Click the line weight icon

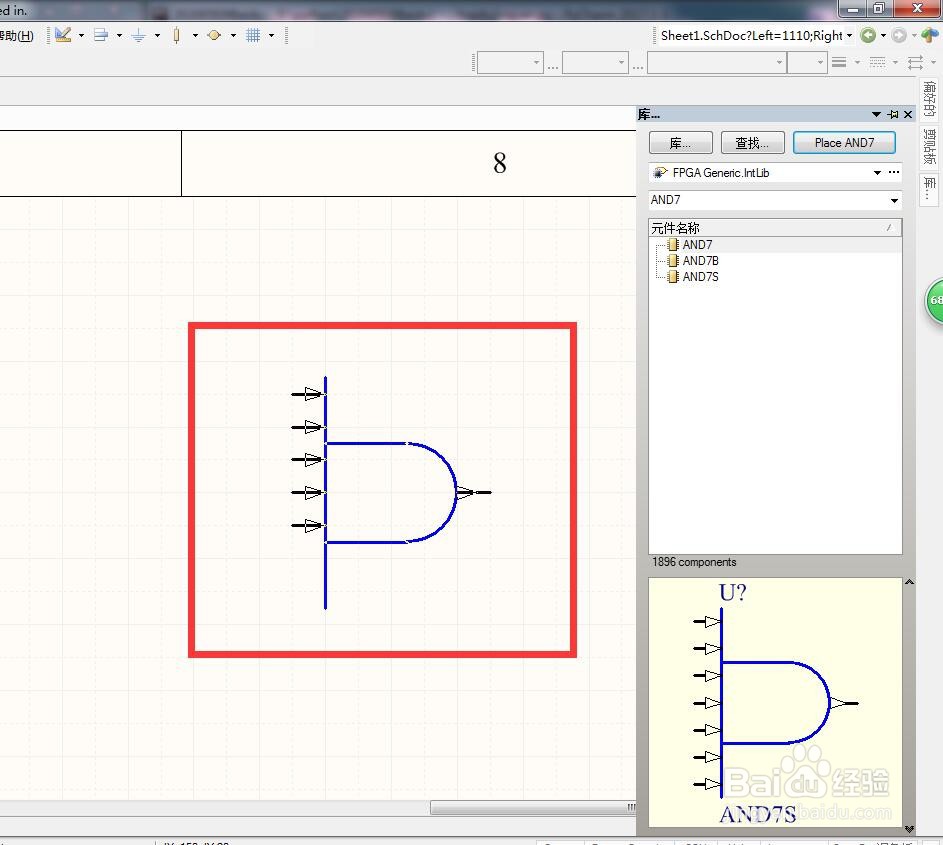[840, 62]
